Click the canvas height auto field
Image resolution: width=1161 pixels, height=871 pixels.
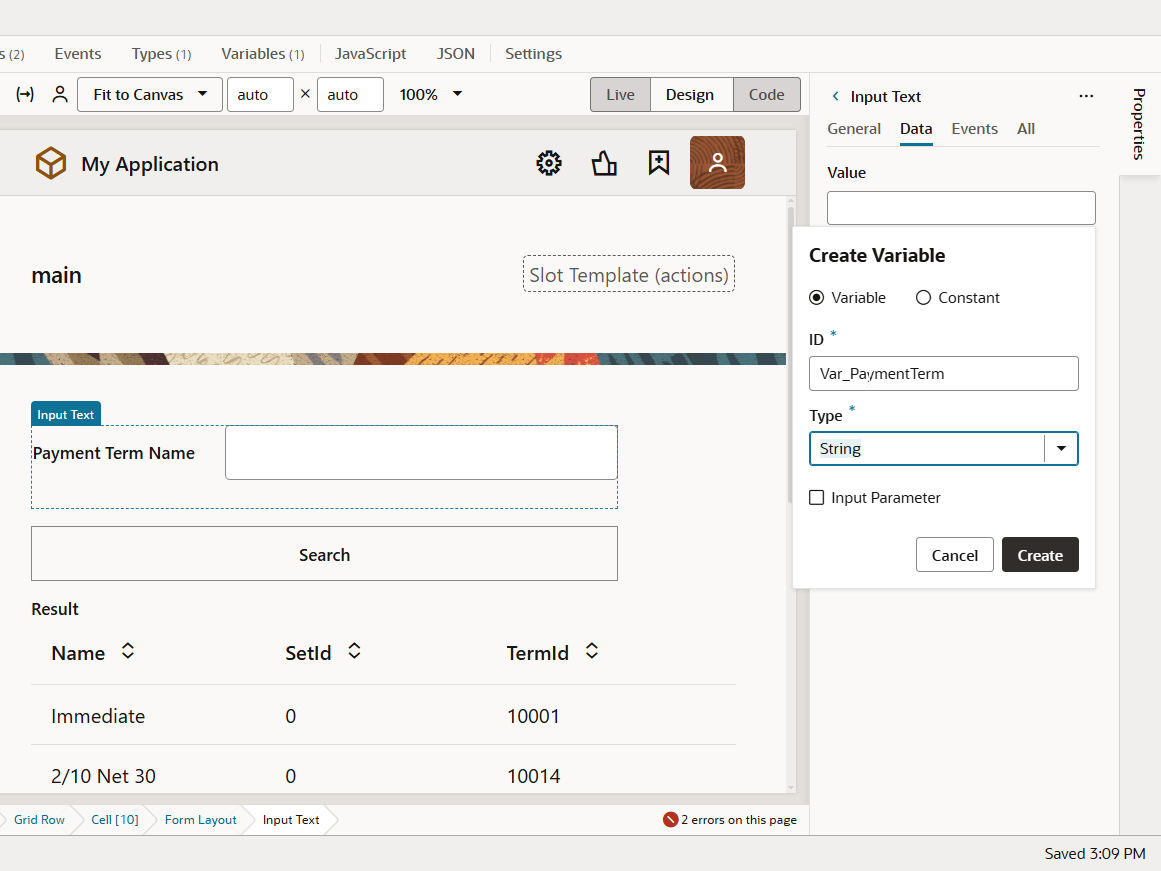350,95
